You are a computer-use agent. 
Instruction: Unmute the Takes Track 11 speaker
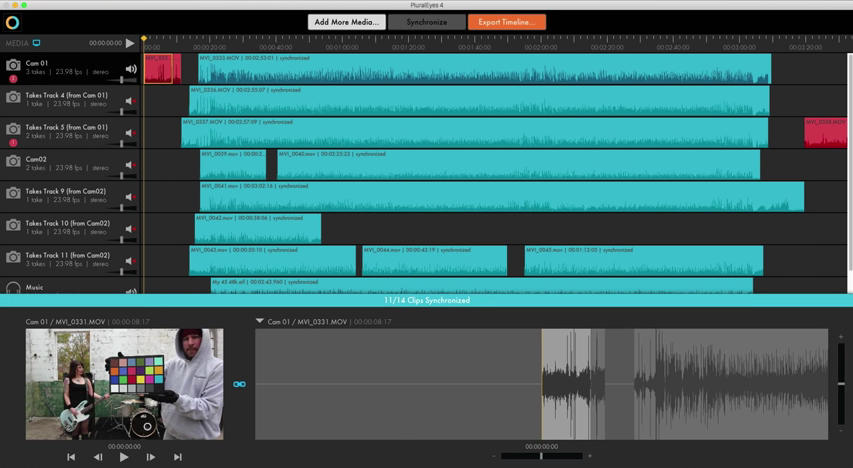pos(131,261)
